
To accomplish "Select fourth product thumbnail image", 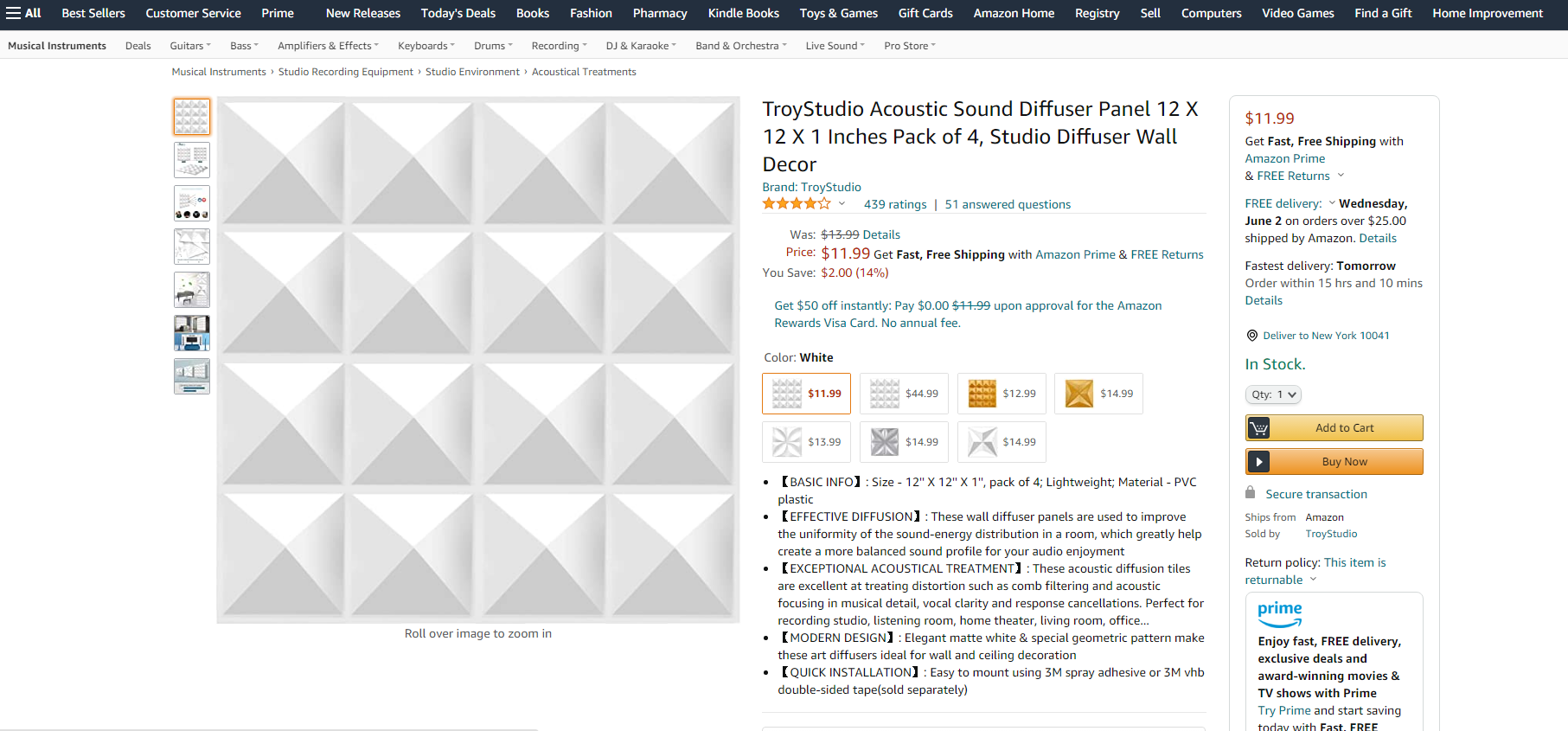I will (192, 247).
